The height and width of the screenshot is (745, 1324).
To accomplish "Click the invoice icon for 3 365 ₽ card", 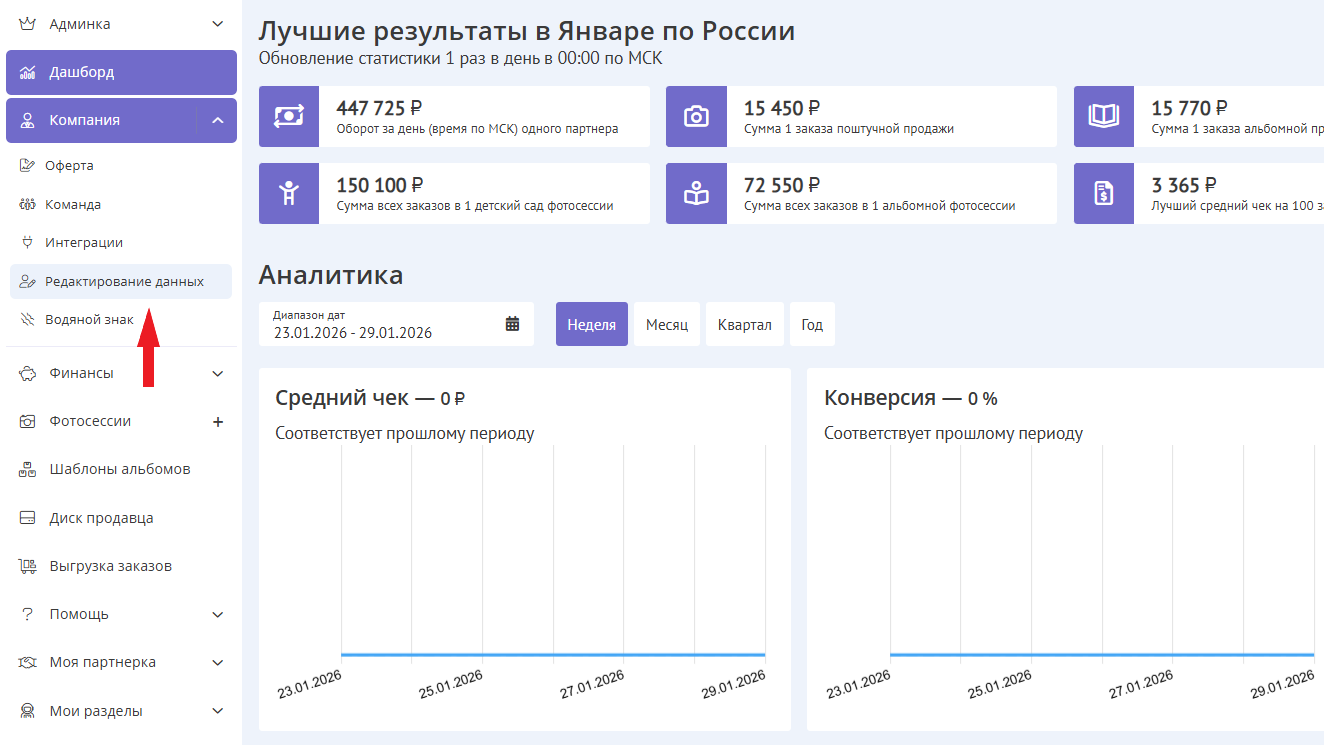I will click(1103, 193).
